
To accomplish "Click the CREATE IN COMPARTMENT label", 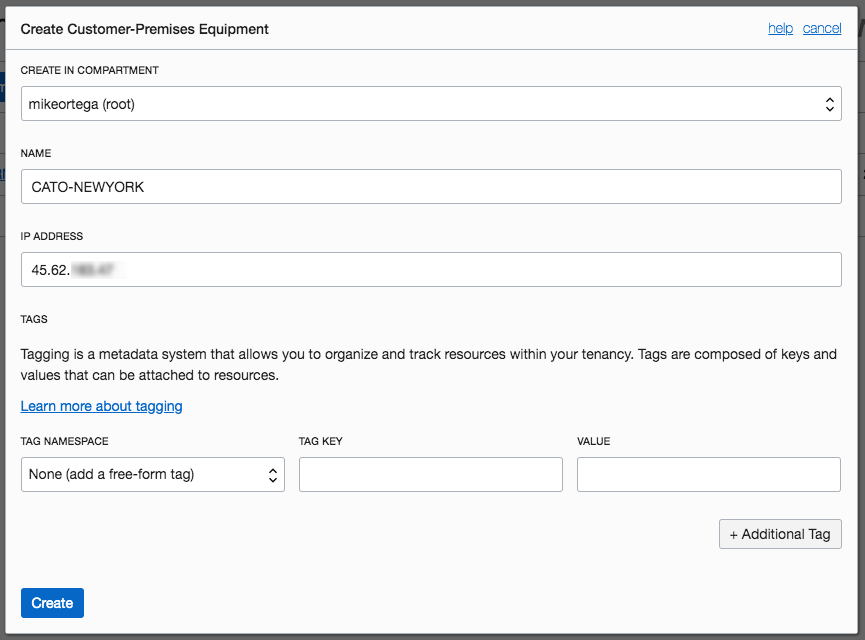I will click(90, 71).
